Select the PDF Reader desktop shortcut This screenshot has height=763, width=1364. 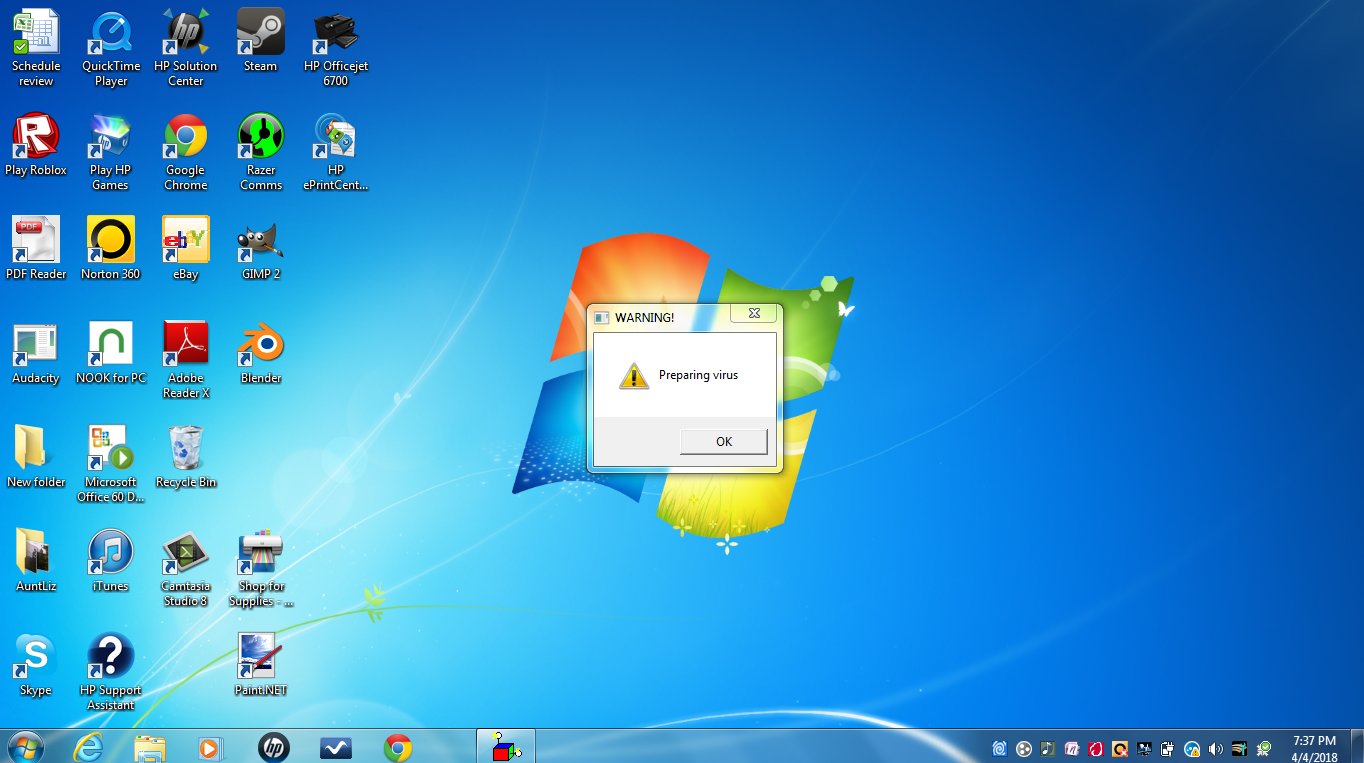click(x=36, y=249)
